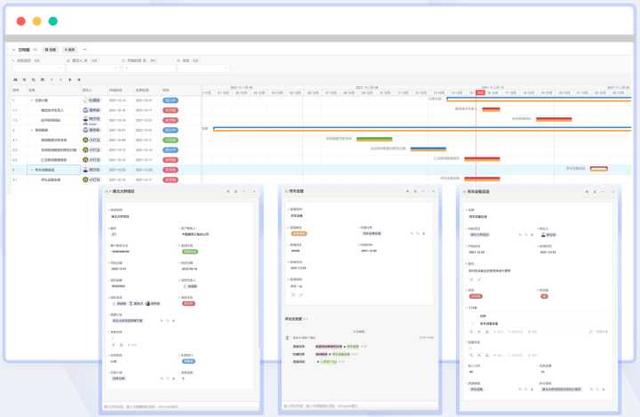The image size is (640, 417).
Task: Select the short green Gantt task bar
Action: 374,139
